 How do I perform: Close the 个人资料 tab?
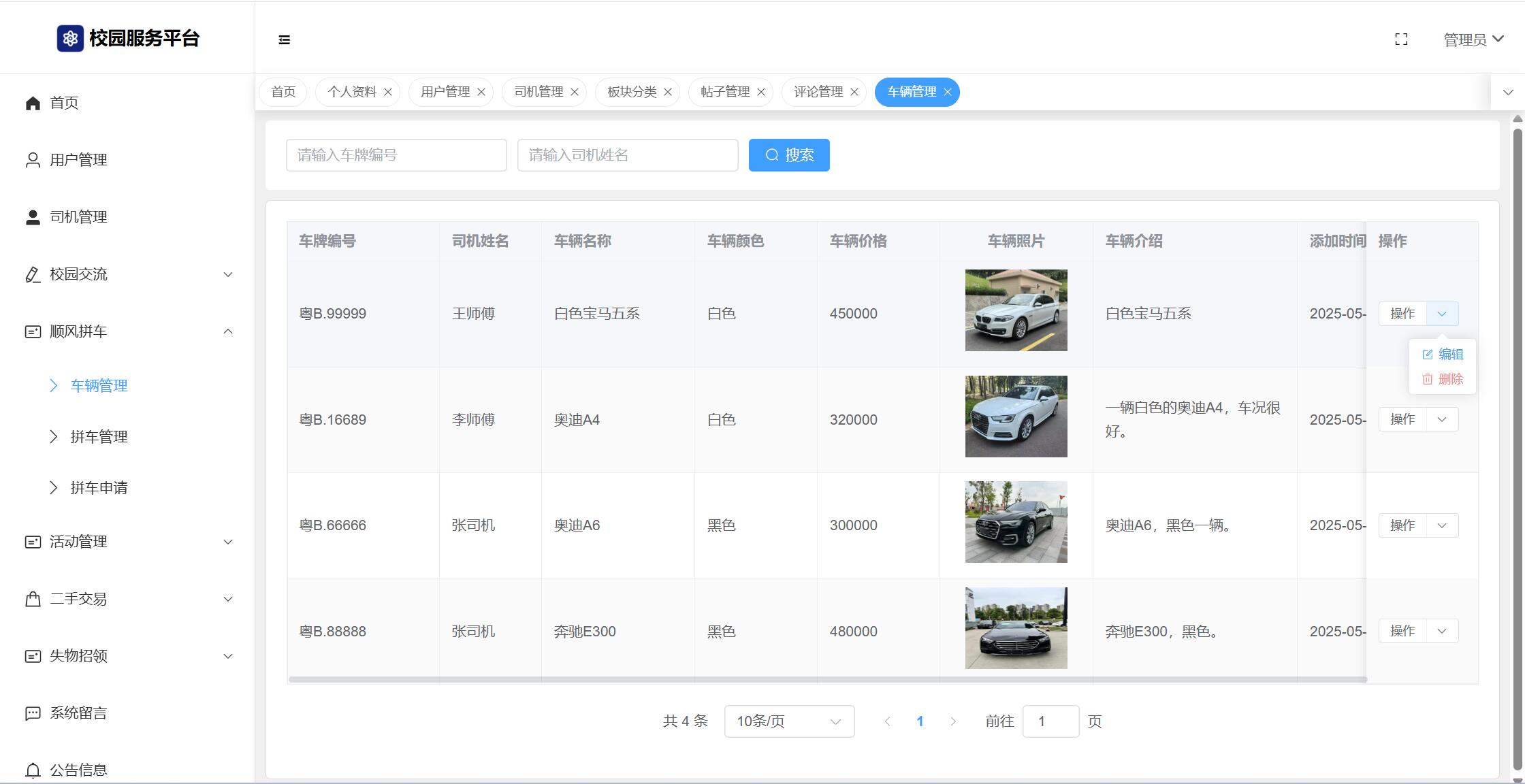click(x=388, y=92)
